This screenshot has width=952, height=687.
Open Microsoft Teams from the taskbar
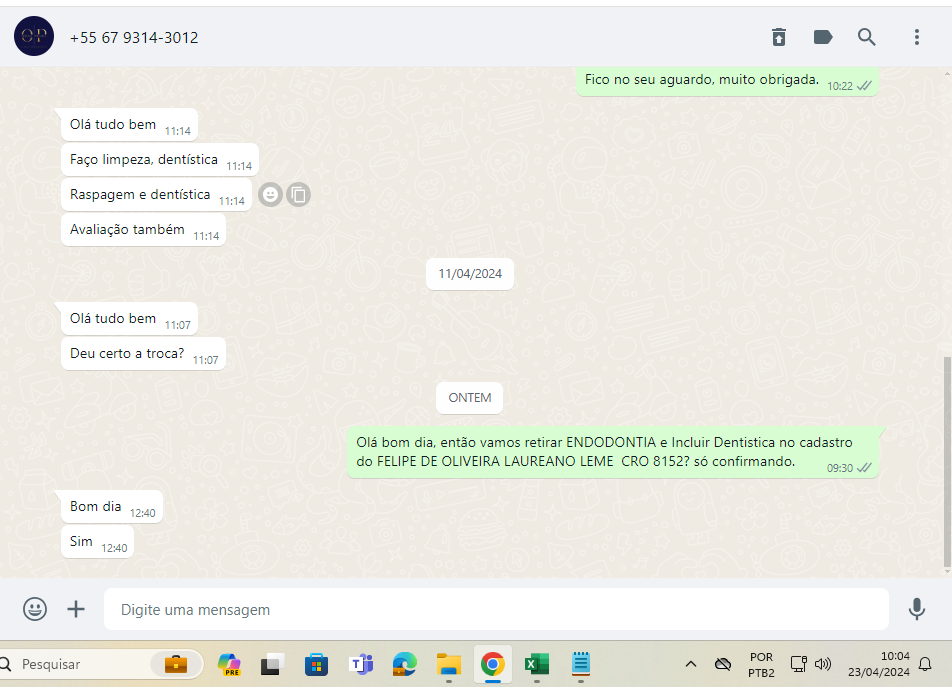[361, 665]
